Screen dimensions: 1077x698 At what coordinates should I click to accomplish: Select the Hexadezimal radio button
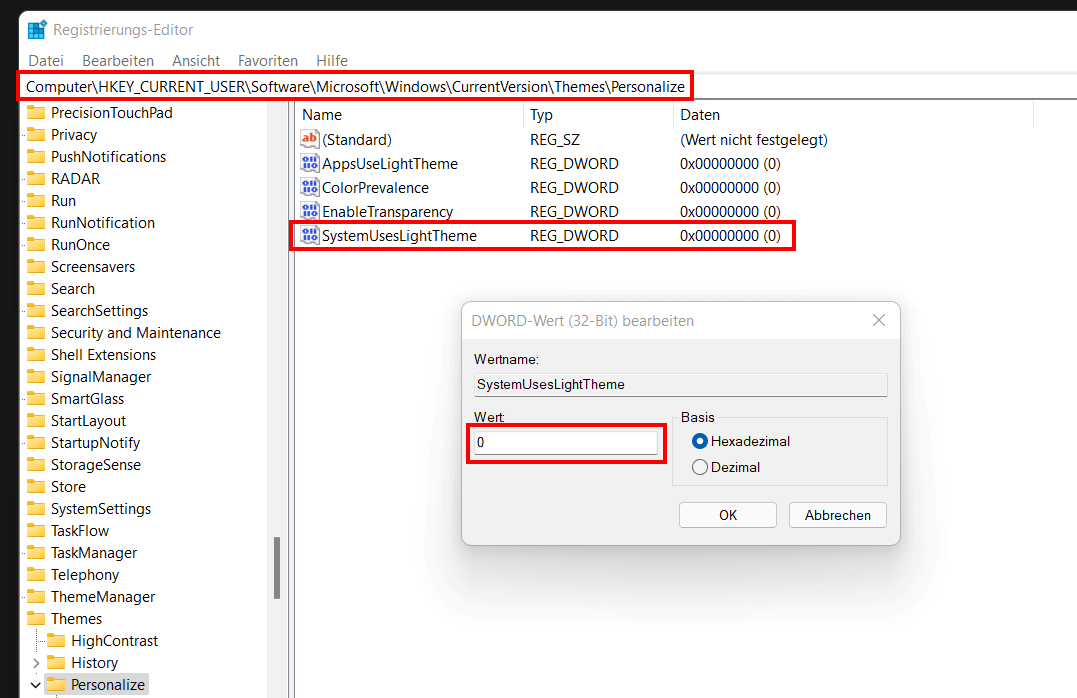coord(700,441)
